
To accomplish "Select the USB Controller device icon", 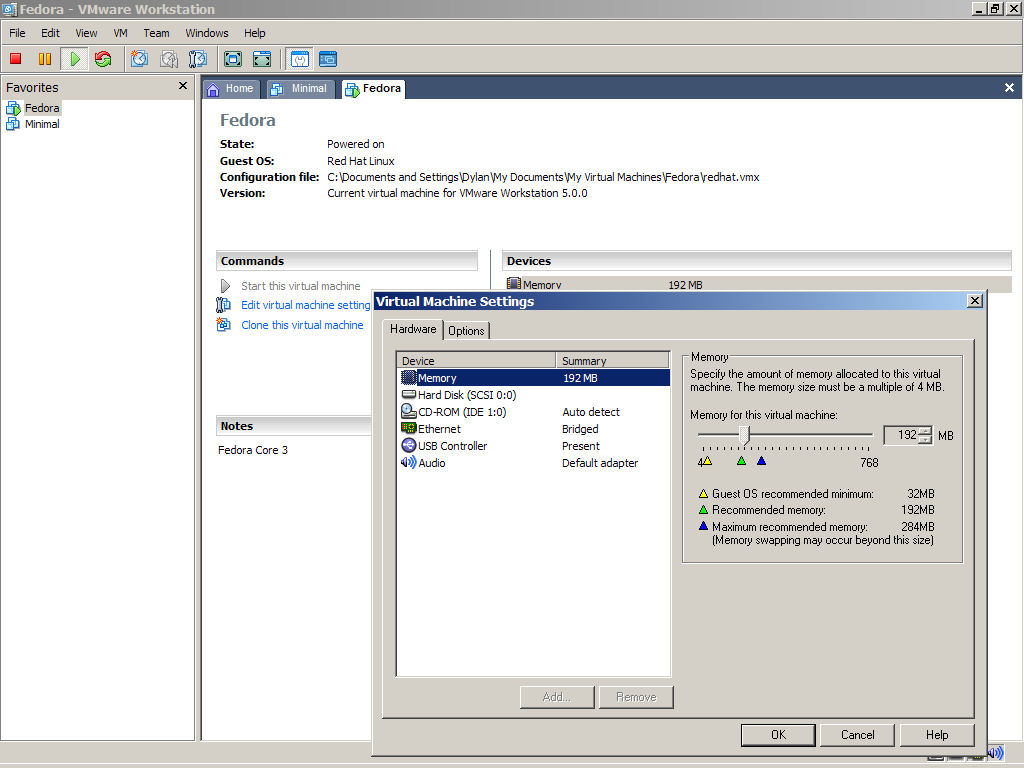I will coord(408,445).
